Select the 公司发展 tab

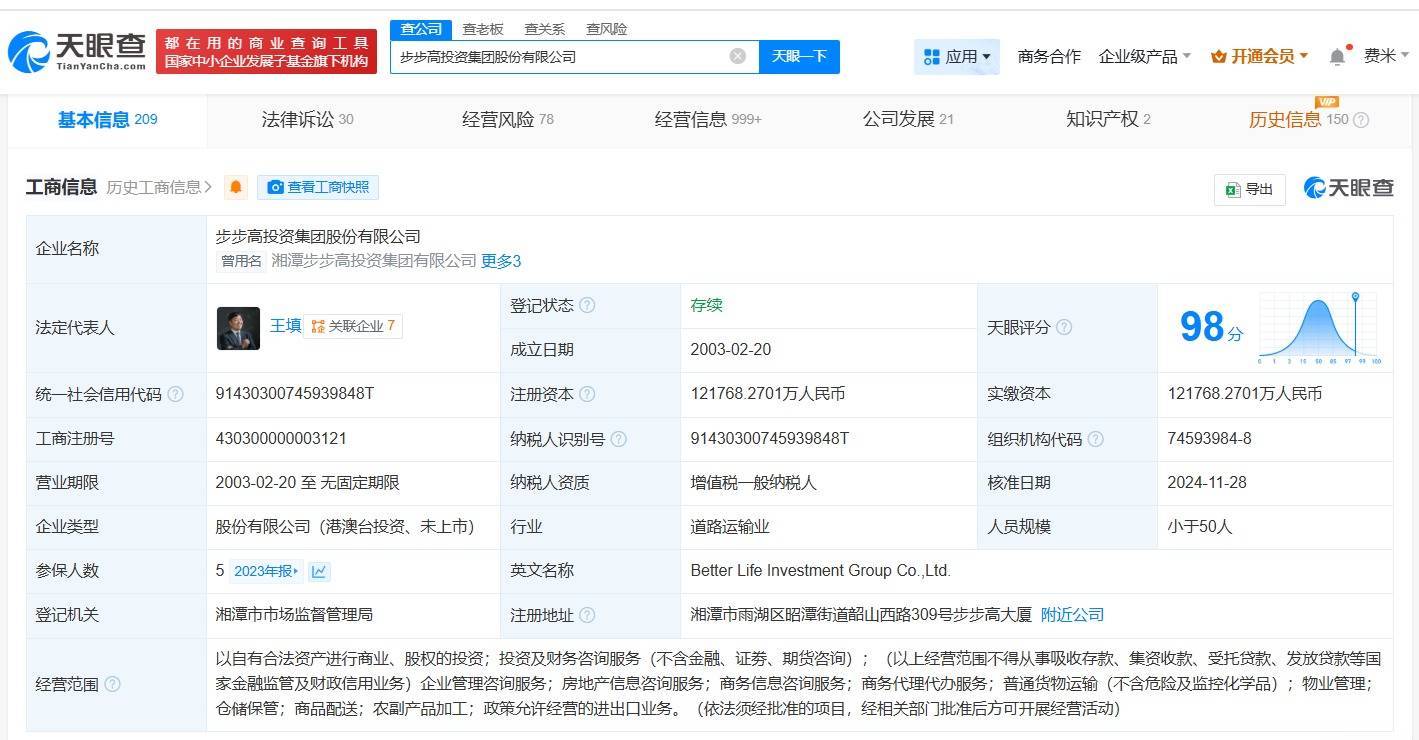(x=908, y=120)
